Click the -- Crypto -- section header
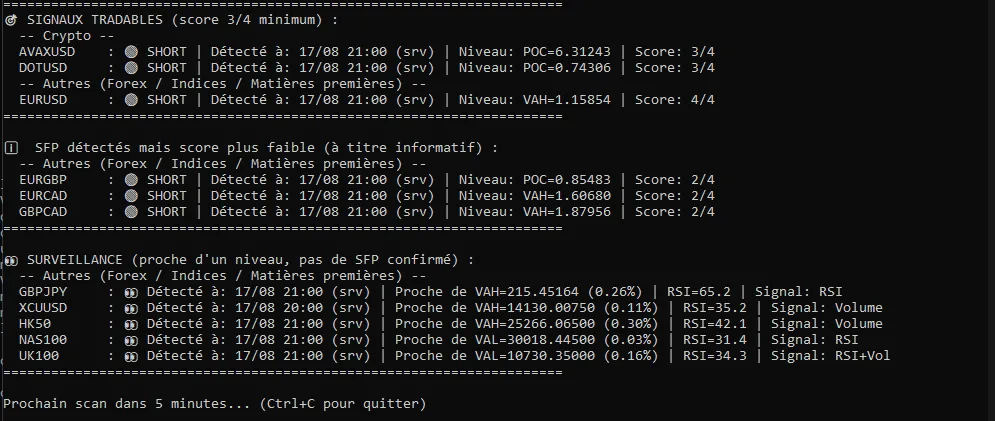The width and height of the screenshot is (995, 421). click(55, 36)
